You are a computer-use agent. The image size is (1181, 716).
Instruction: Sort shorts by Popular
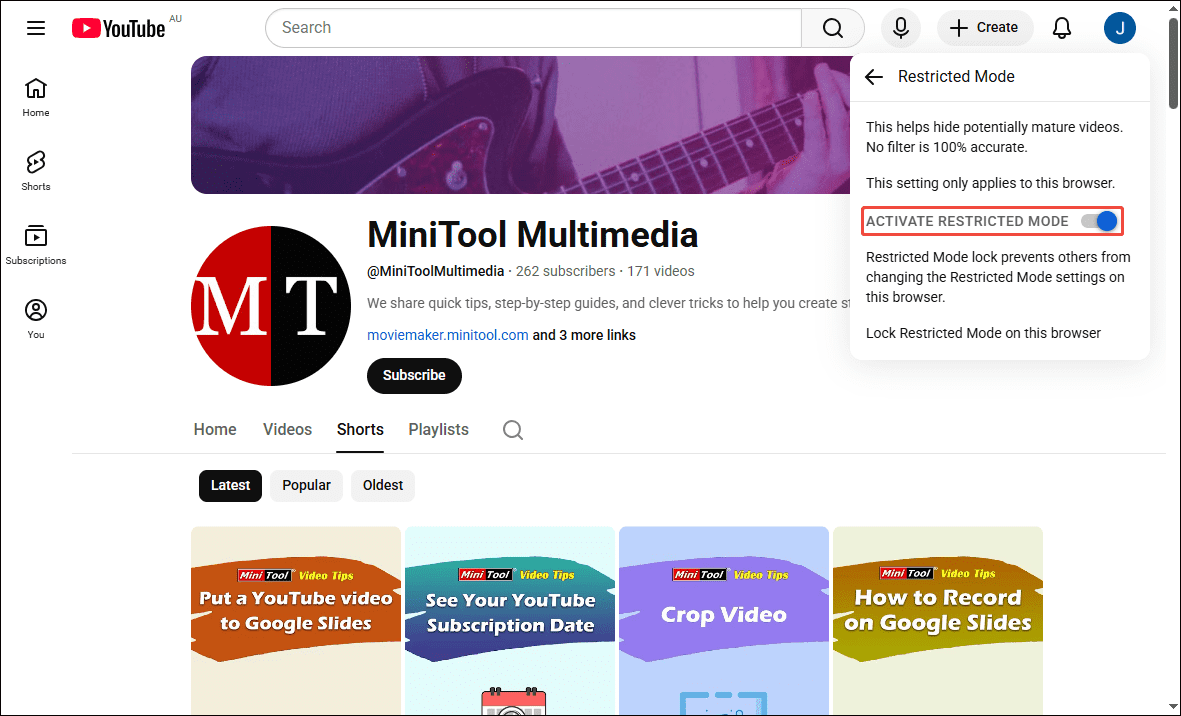[x=306, y=486]
